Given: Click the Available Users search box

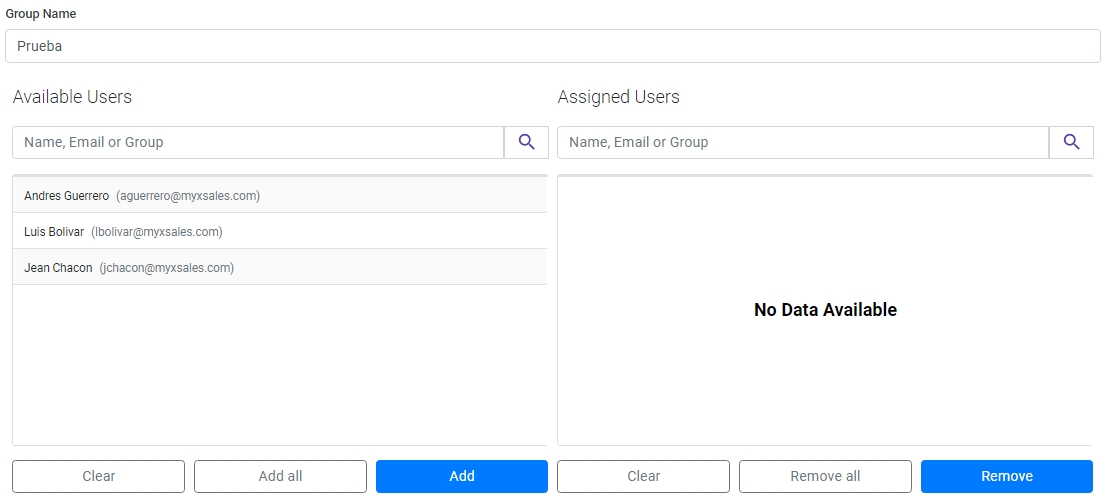Looking at the screenshot, I should [258, 142].
